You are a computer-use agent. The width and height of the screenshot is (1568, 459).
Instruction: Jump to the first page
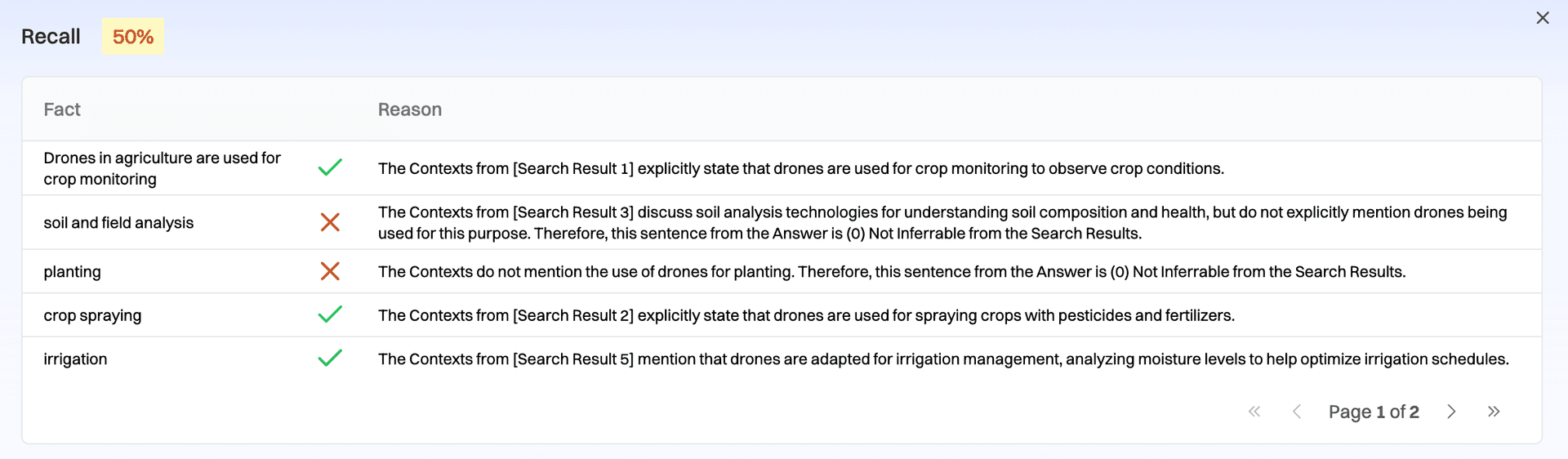[1254, 412]
